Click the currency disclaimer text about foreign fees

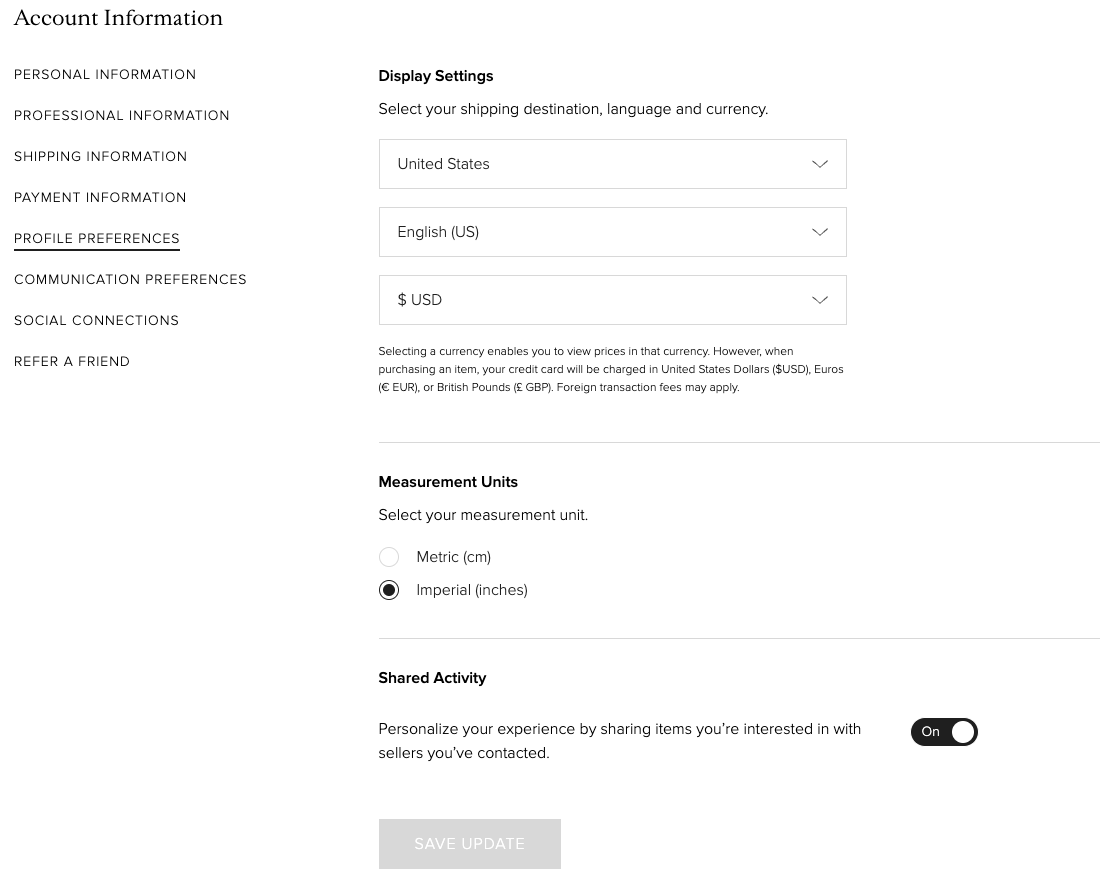[610, 369]
